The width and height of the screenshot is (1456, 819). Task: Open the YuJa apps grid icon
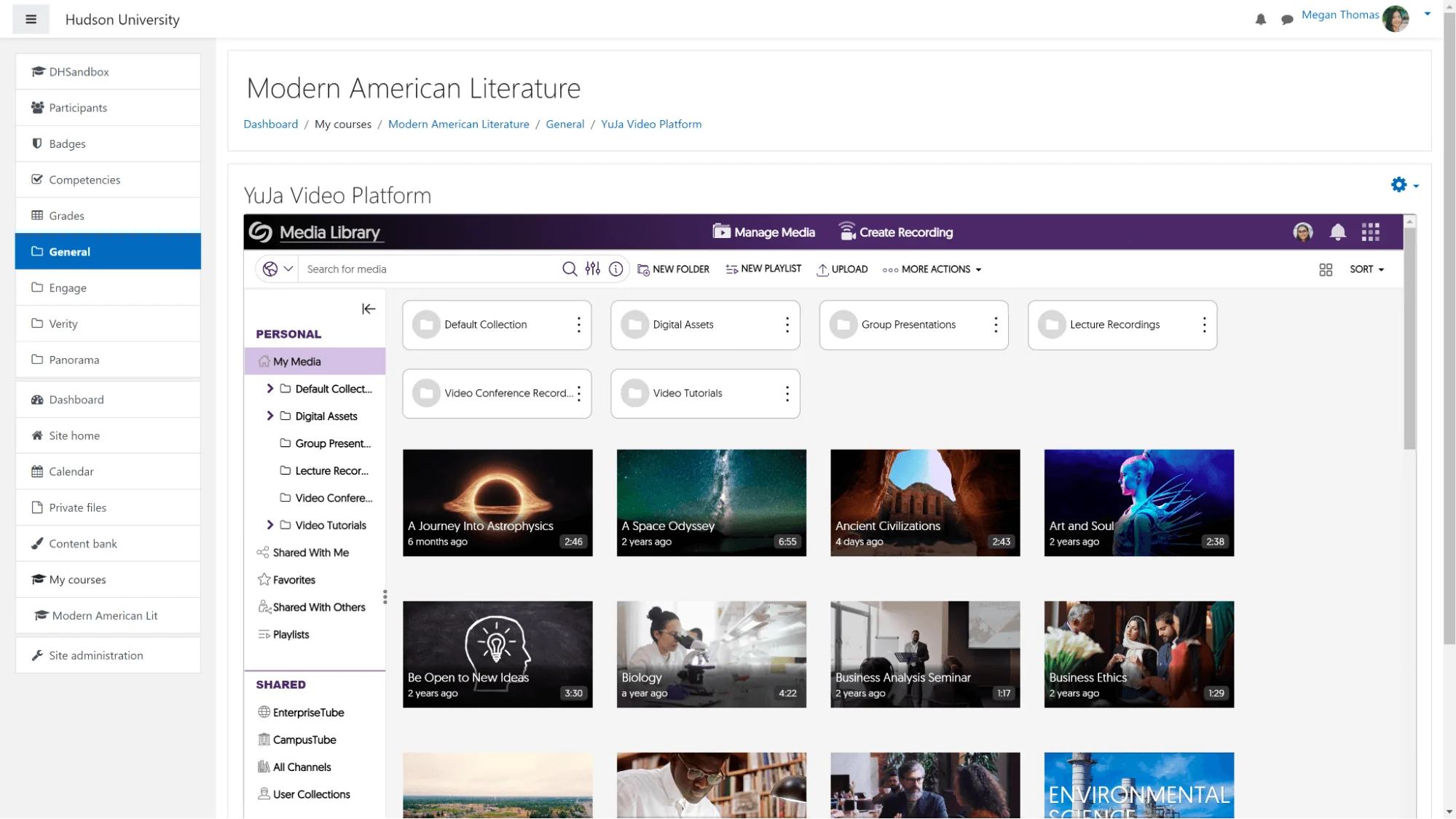coord(1370,232)
